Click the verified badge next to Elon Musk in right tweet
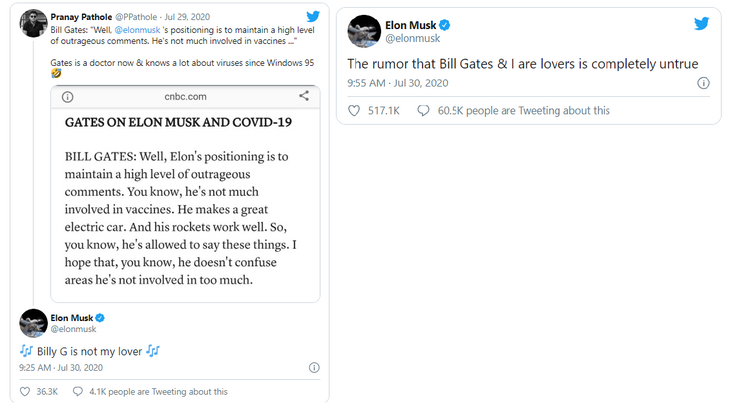The height and width of the screenshot is (416, 730). (x=445, y=24)
